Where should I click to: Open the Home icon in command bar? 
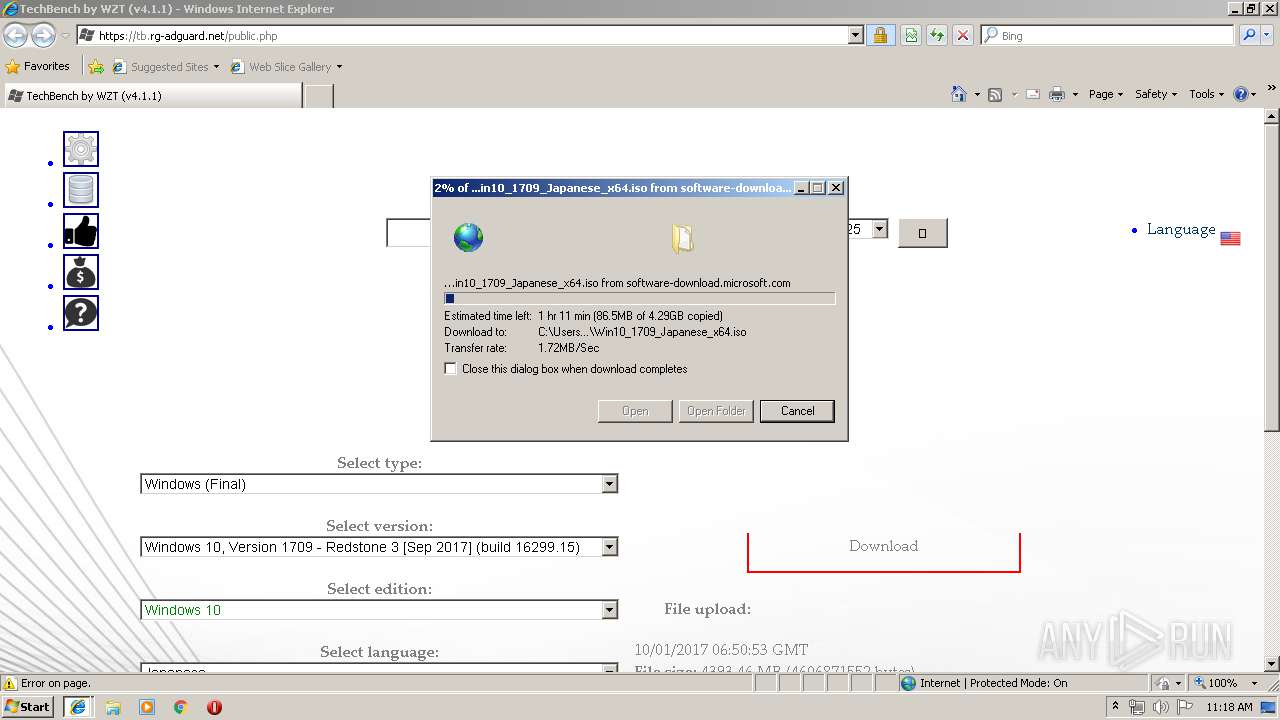(x=959, y=94)
